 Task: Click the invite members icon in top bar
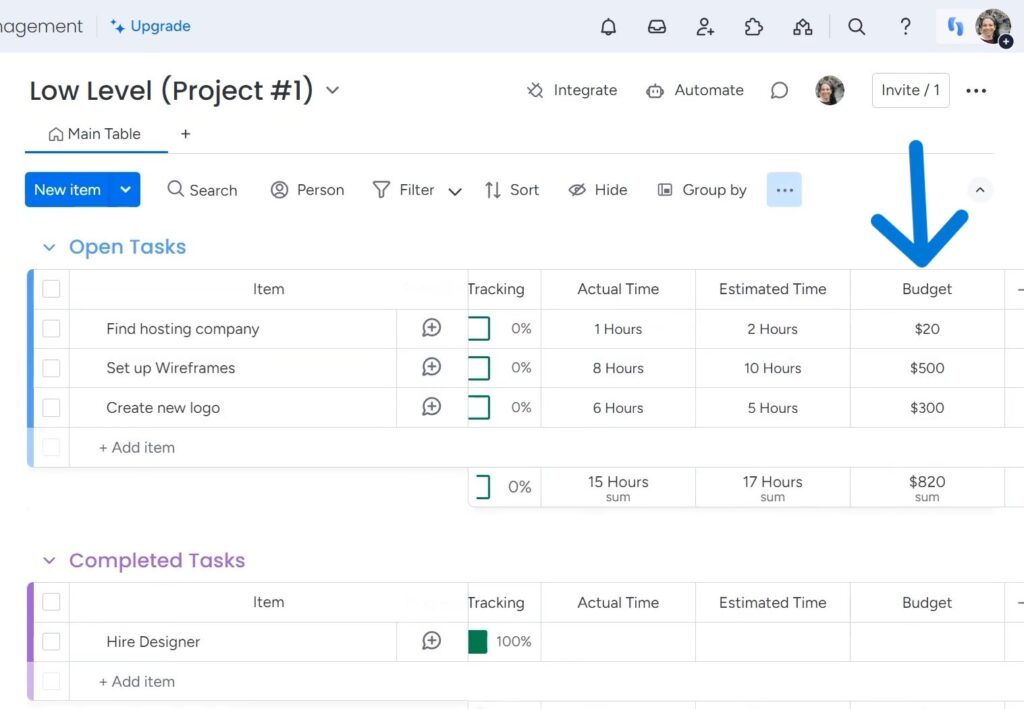pyautogui.click(x=706, y=27)
